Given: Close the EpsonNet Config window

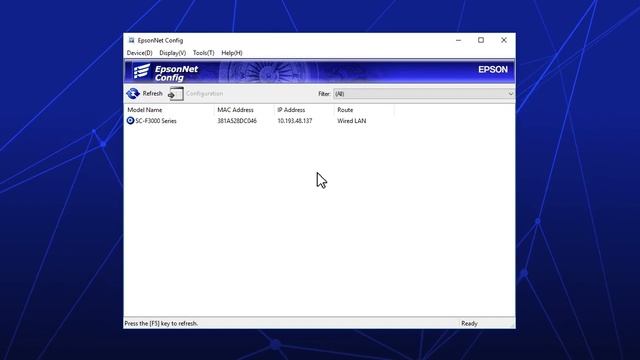Looking at the screenshot, I should coord(504,40).
